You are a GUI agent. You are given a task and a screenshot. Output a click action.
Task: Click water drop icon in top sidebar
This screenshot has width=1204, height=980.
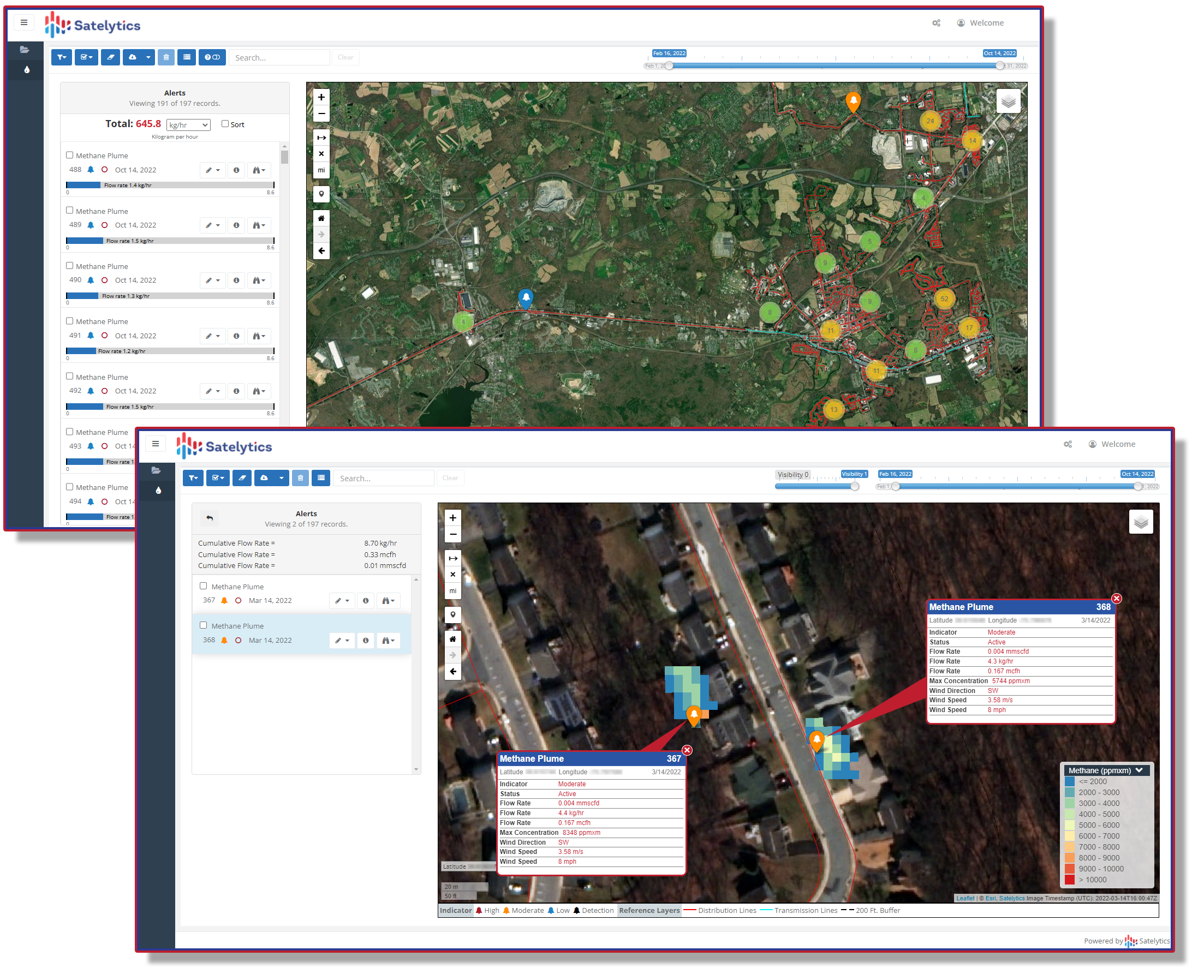27,70
